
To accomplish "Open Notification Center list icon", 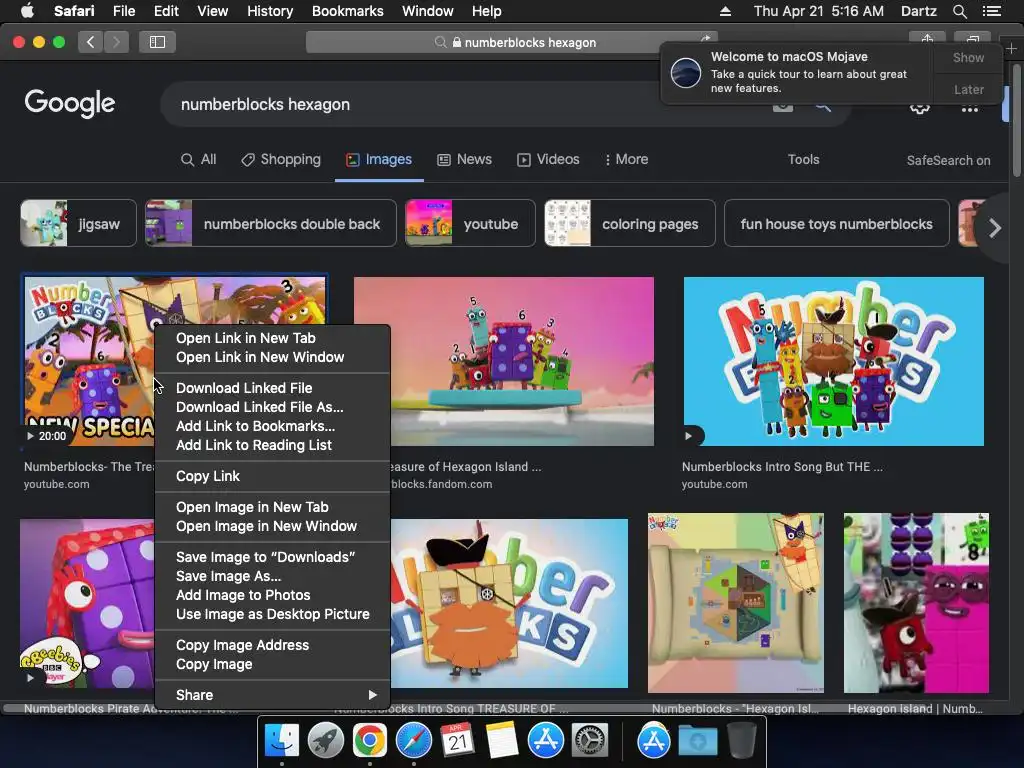I will point(991,11).
